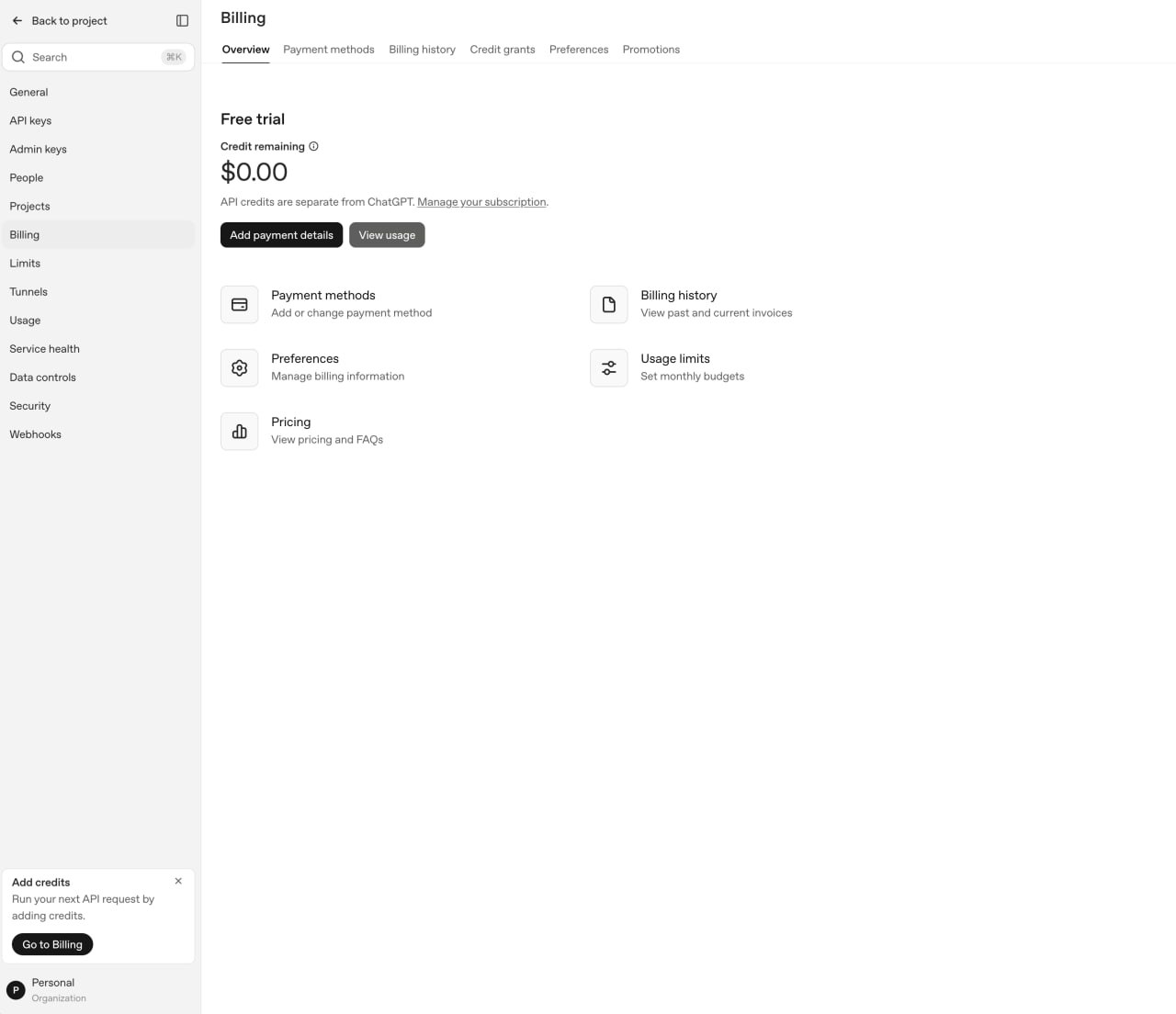Open the Credit grants tab
This screenshot has height=1014, width=1176.
pyautogui.click(x=503, y=50)
